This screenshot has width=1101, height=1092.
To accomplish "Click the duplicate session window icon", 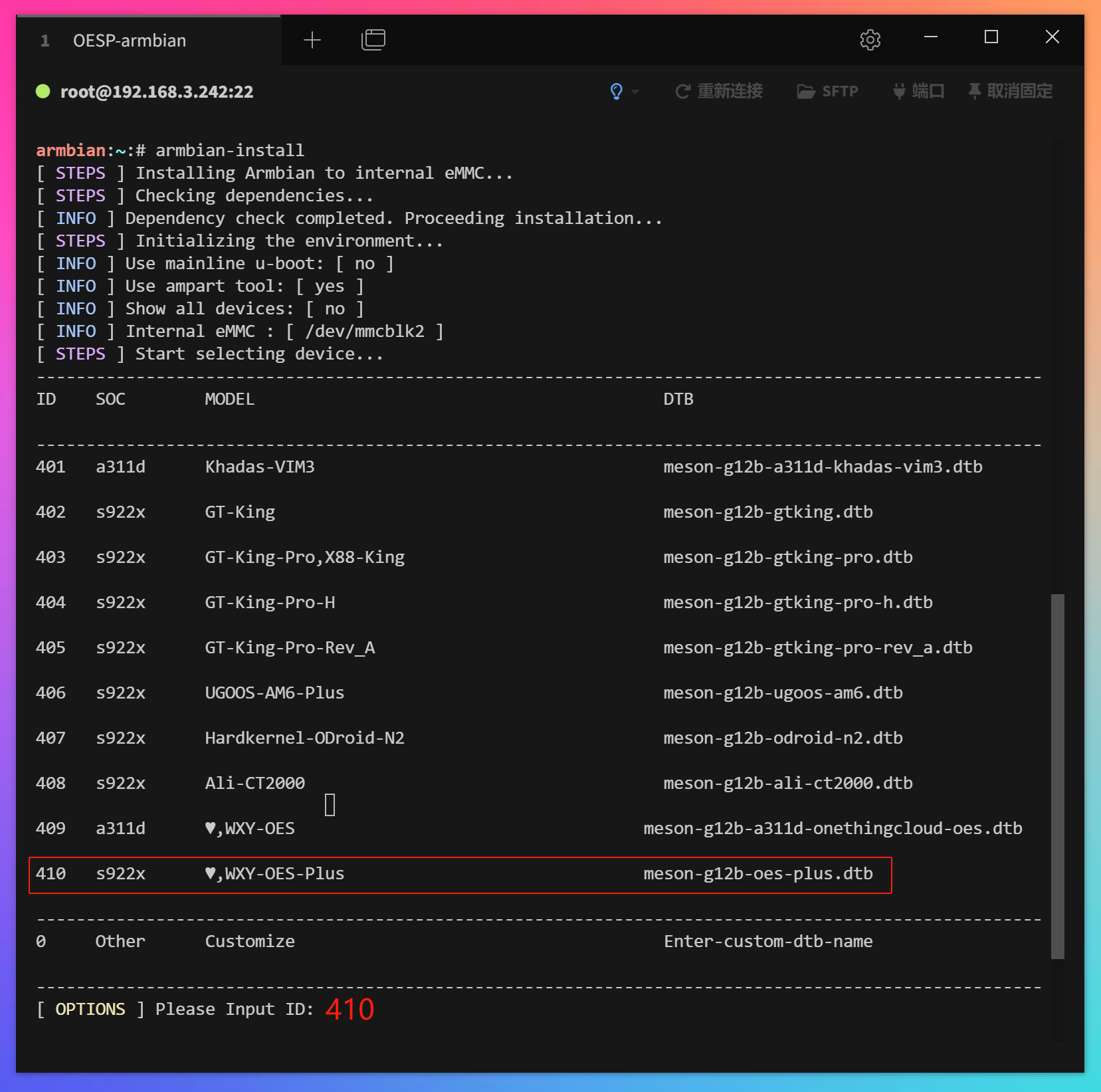I will tap(373, 39).
